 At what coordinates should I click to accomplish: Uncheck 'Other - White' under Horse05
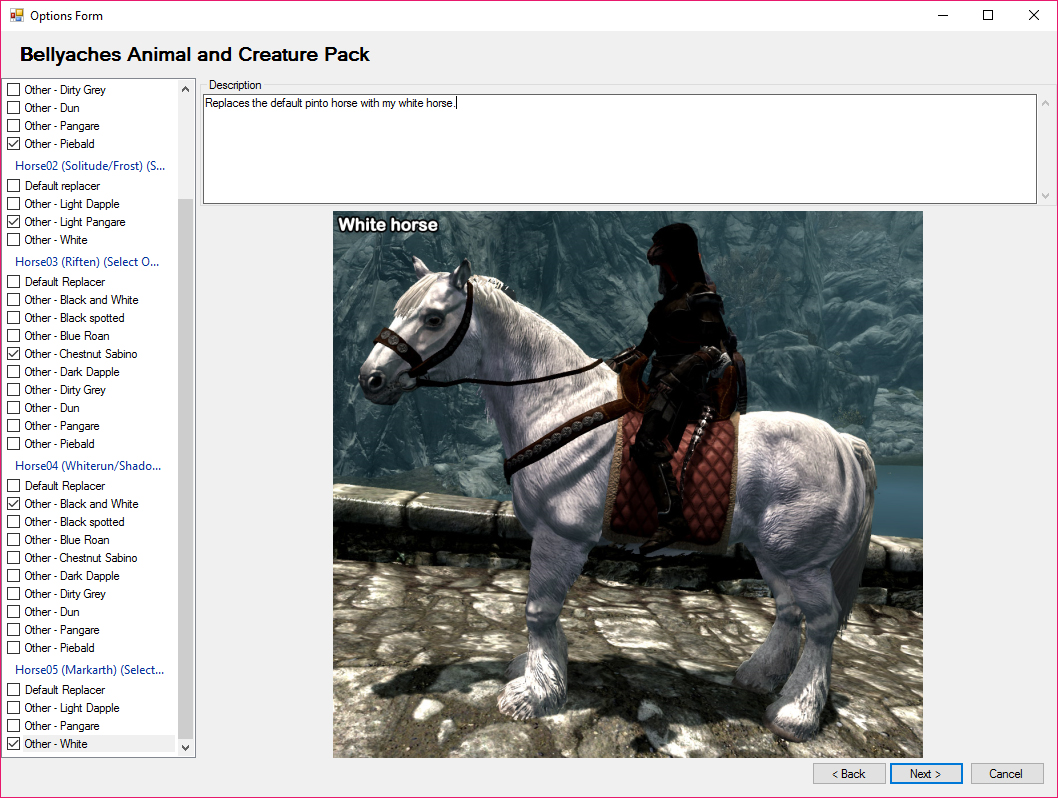coord(13,743)
